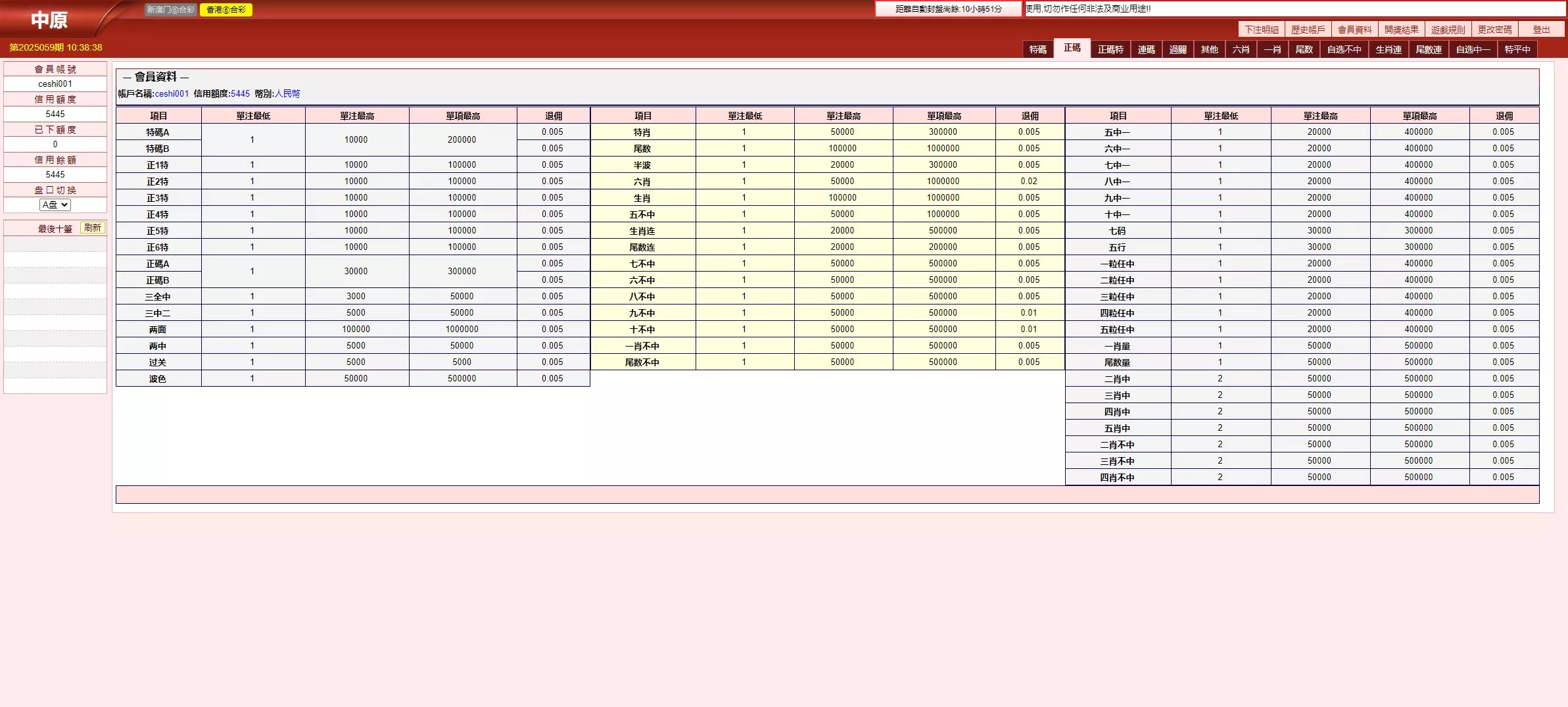This screenshot has width=1568, height=707.
Task: Open the 過關 betting tab
Action: point(1177,49)
